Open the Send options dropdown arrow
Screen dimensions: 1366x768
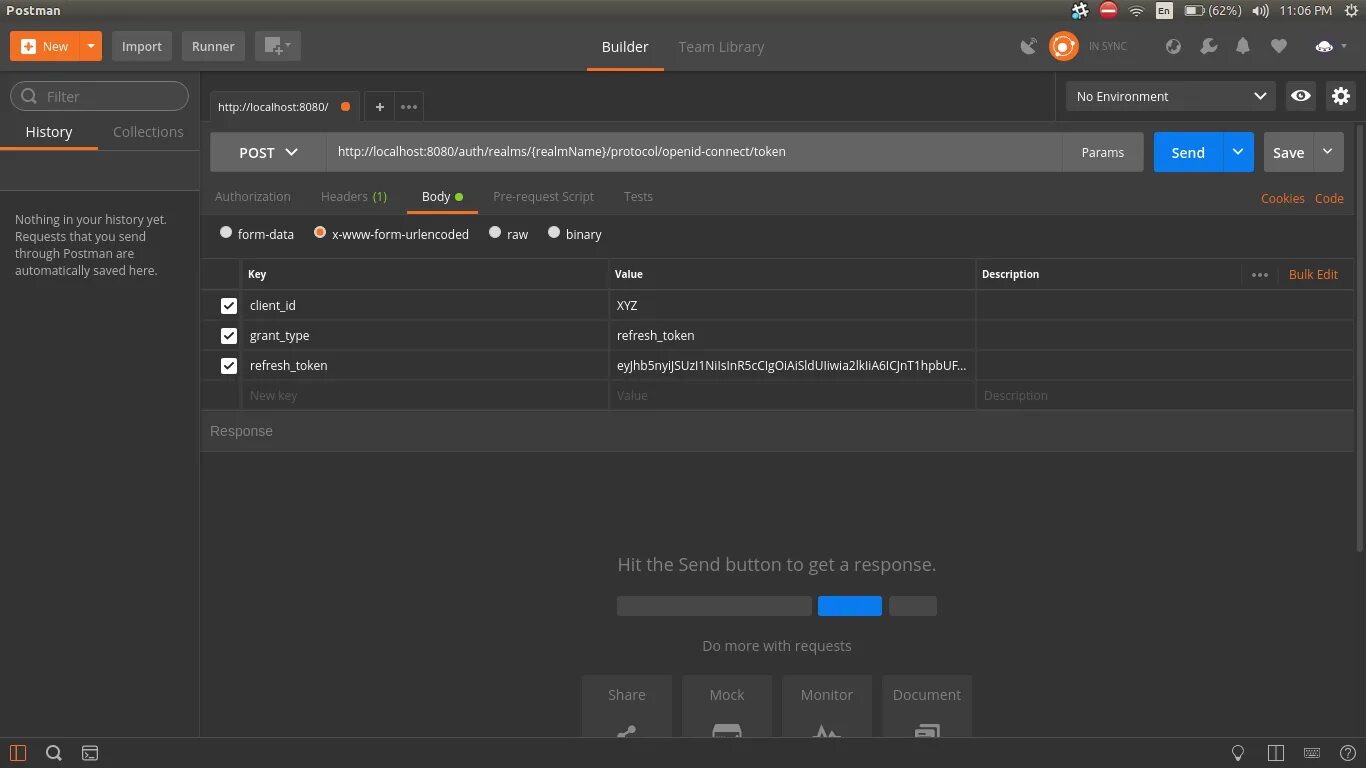pos(1238,152)
